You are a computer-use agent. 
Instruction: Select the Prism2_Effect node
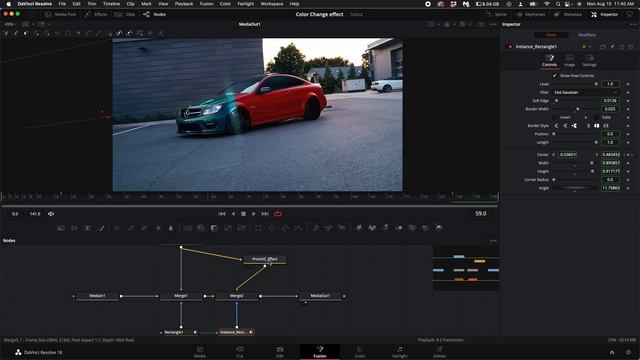click(264, 259)
